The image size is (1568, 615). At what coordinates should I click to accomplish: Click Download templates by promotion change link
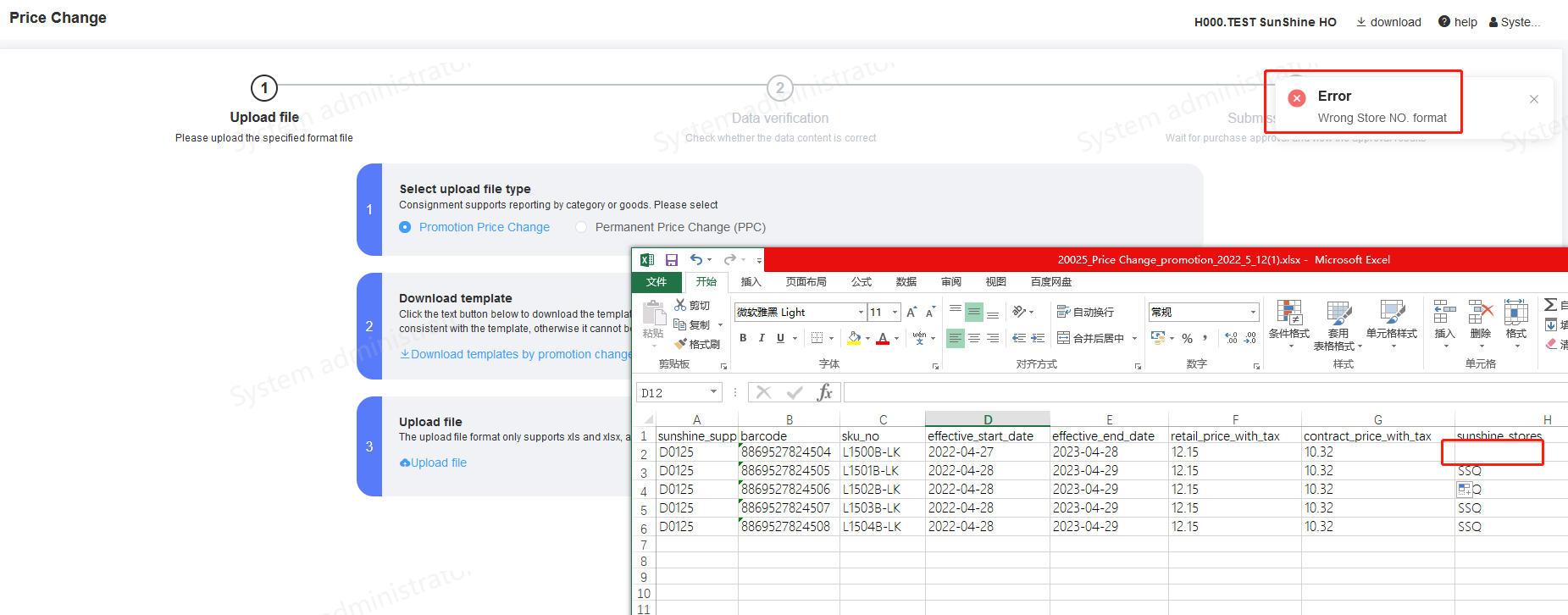click(x=517, y=354)
